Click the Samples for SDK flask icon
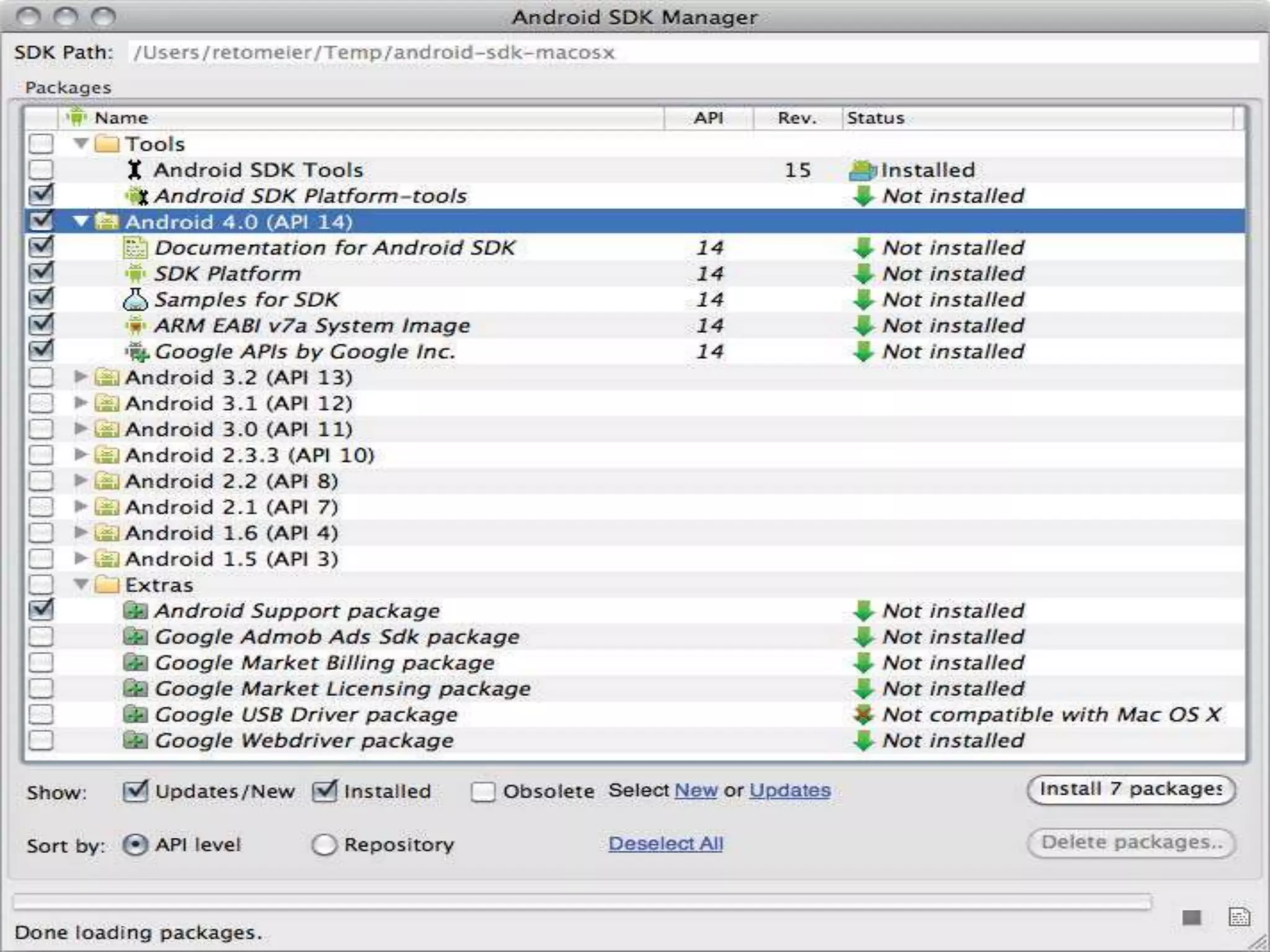Screen dimensions: 1270x952 [135, 299]
